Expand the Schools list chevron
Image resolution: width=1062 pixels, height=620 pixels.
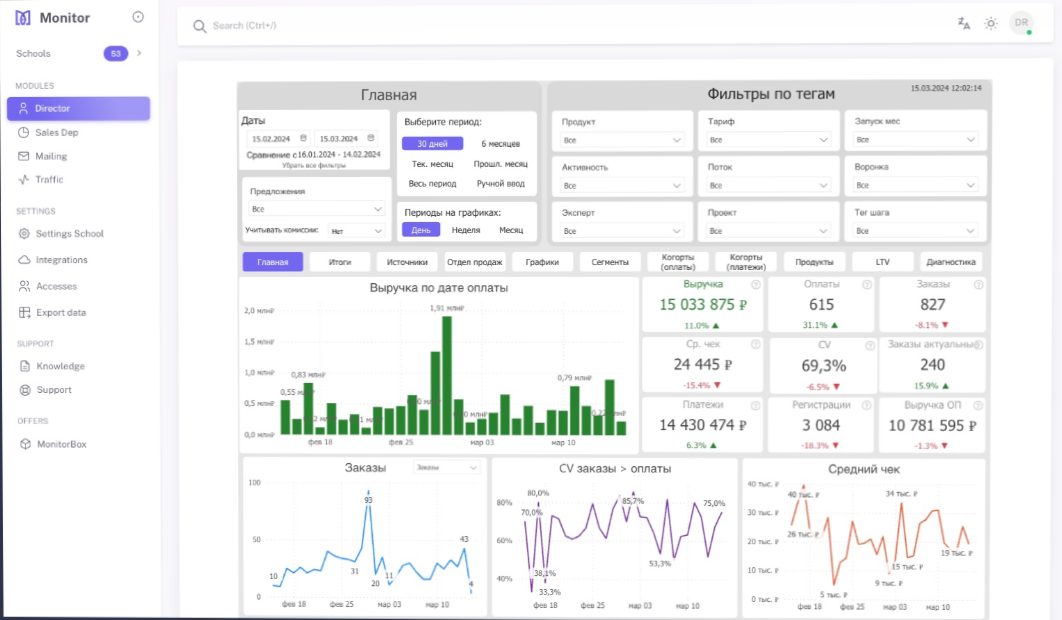click(139, 53)
